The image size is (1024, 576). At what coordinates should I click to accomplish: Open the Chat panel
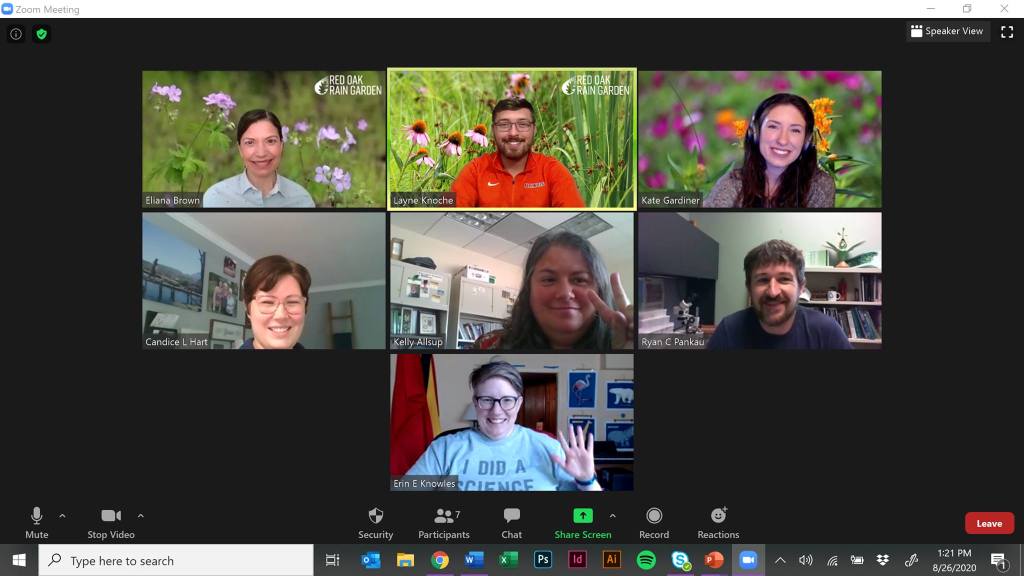511,522
